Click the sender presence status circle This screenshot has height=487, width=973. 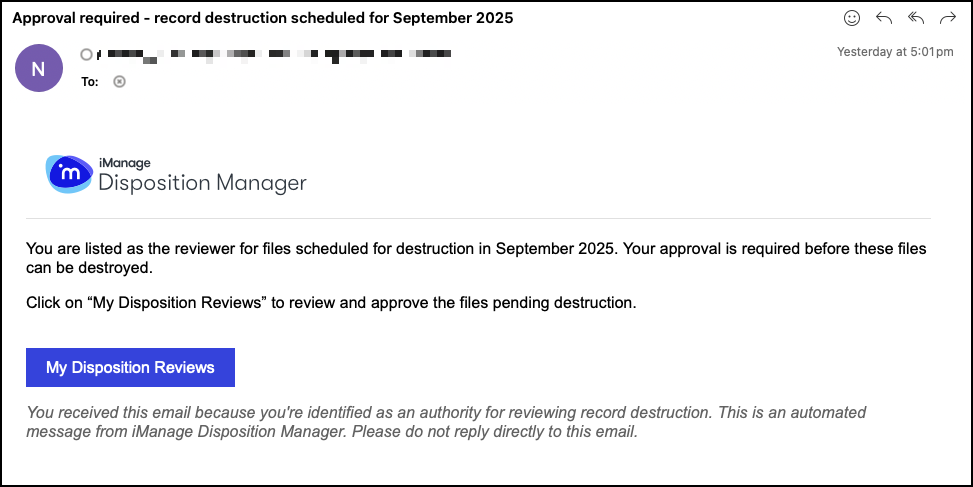(x=86, y=54)
